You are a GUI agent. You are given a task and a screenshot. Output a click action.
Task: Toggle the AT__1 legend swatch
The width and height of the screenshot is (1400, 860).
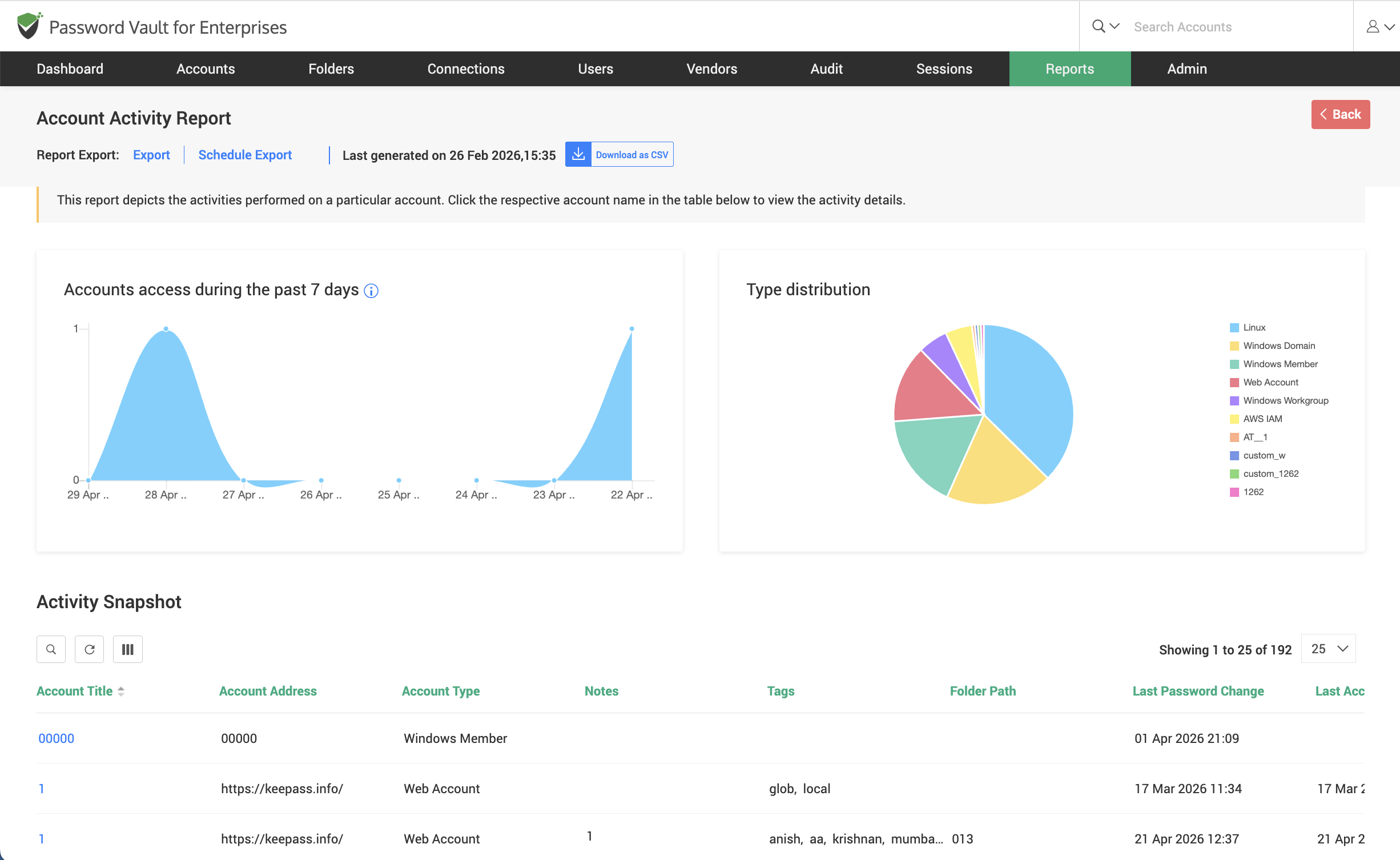pos(1234,437)
